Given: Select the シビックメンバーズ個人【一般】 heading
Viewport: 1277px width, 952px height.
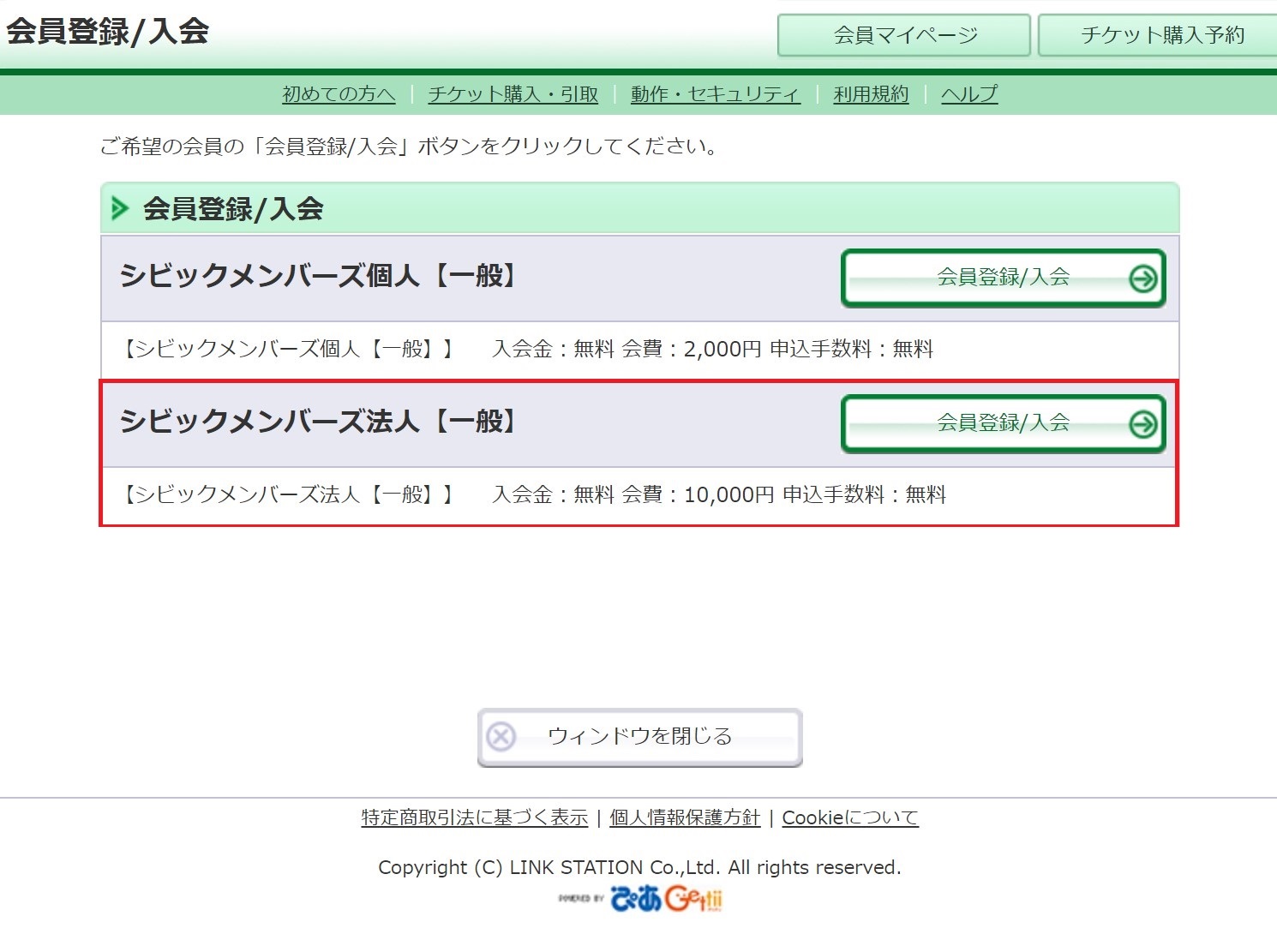Looking at the screenshot, I should click(319, 277).
